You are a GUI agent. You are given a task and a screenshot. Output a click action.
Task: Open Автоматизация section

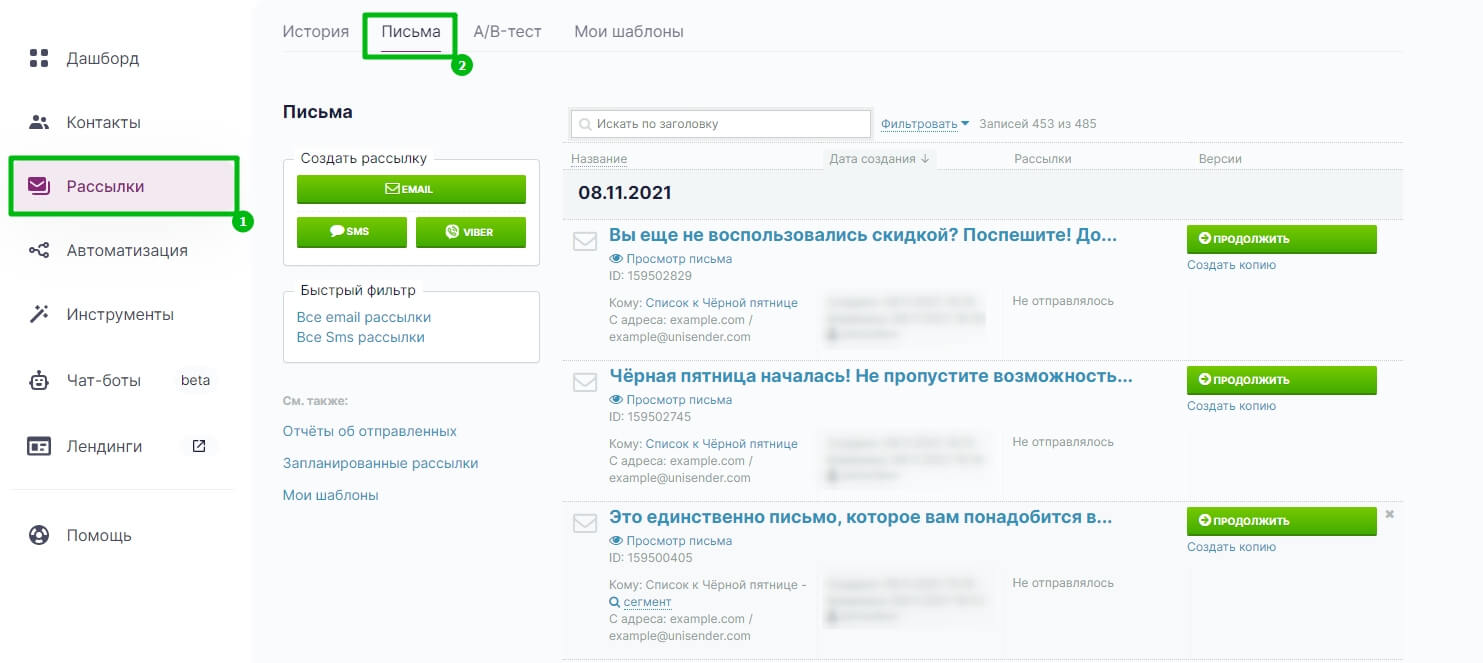[x=127, y=250]
